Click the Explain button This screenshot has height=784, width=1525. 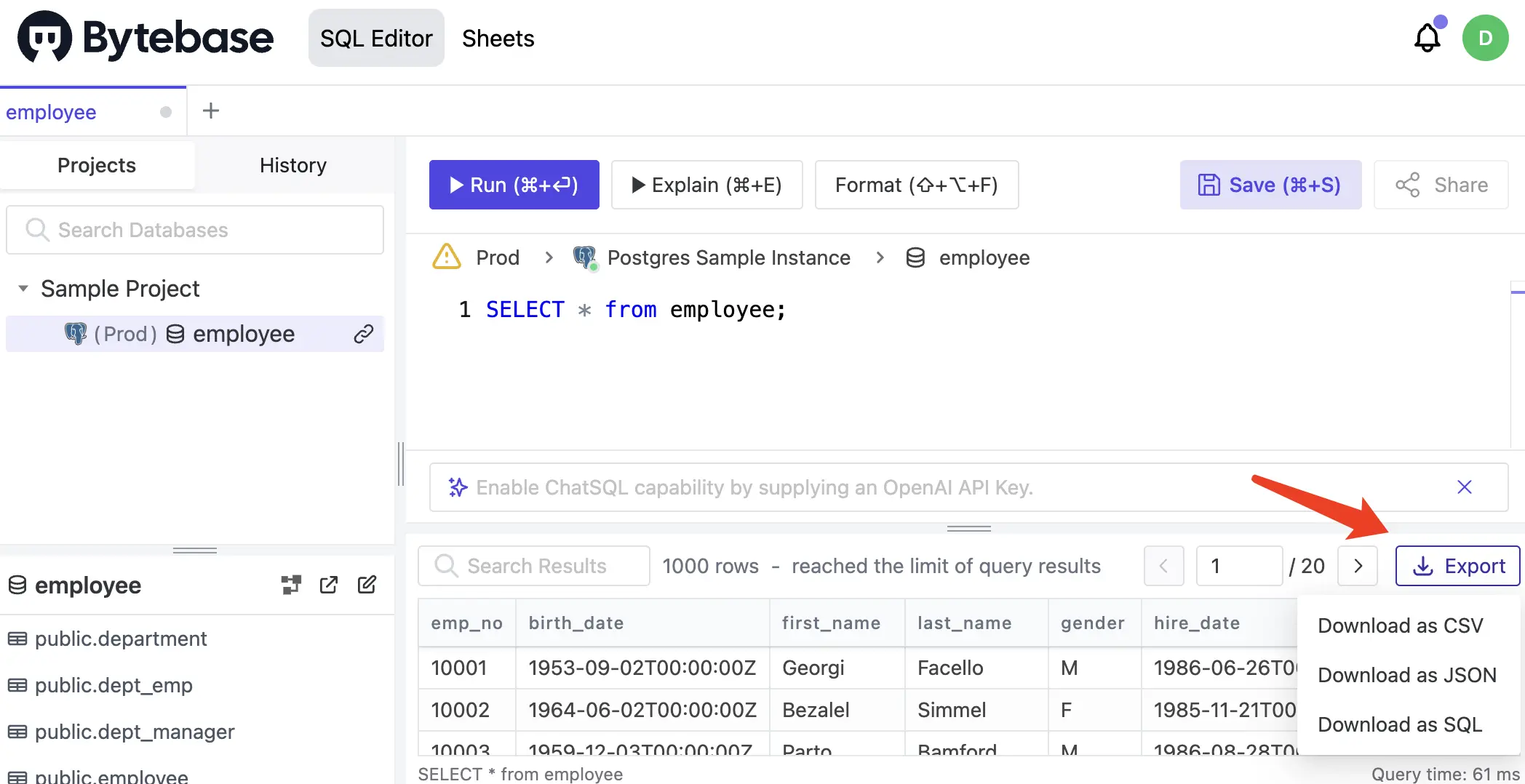(x=706, y=185)
